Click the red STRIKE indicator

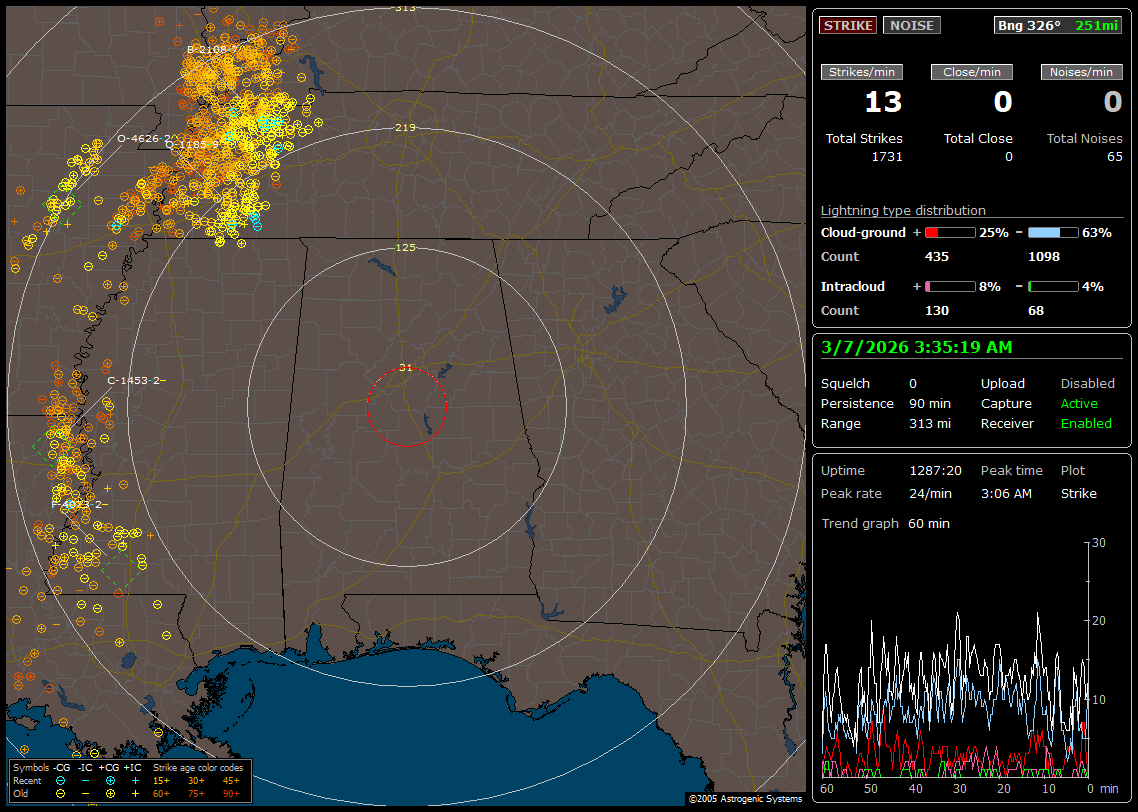coord(848,26)
